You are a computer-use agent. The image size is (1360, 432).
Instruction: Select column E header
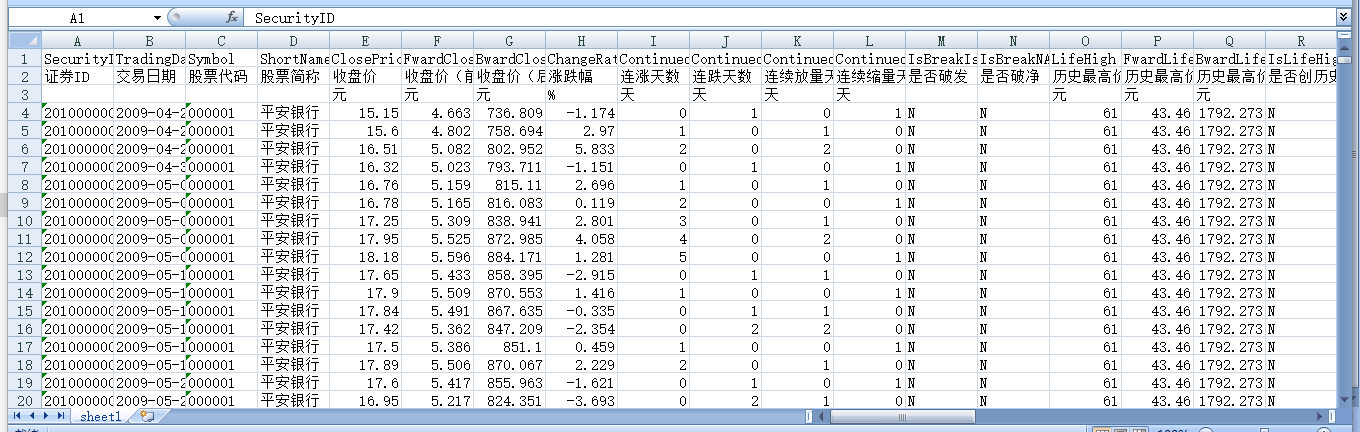coord(365,41)
